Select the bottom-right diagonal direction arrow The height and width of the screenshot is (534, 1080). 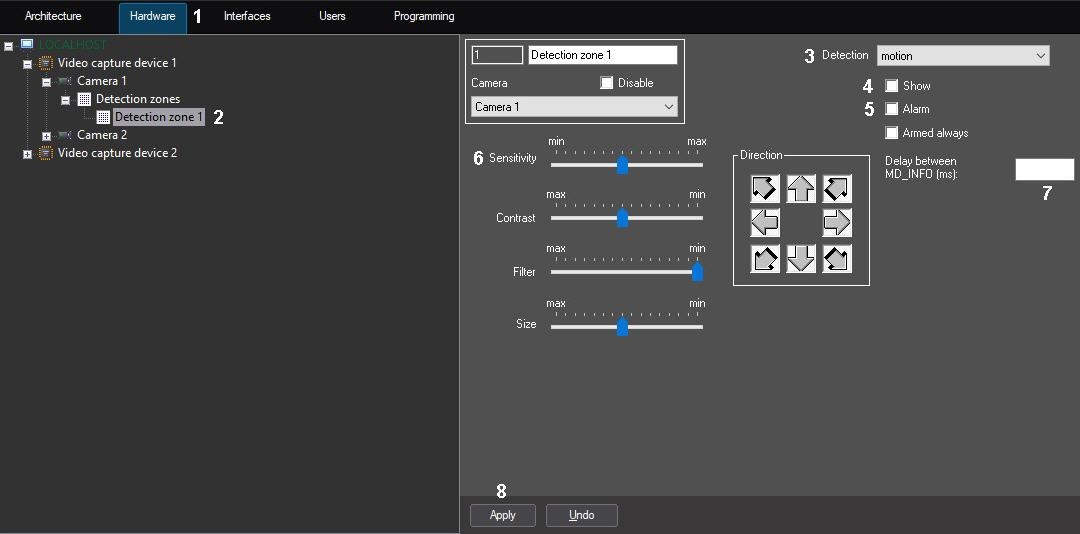tap(837, 258)
